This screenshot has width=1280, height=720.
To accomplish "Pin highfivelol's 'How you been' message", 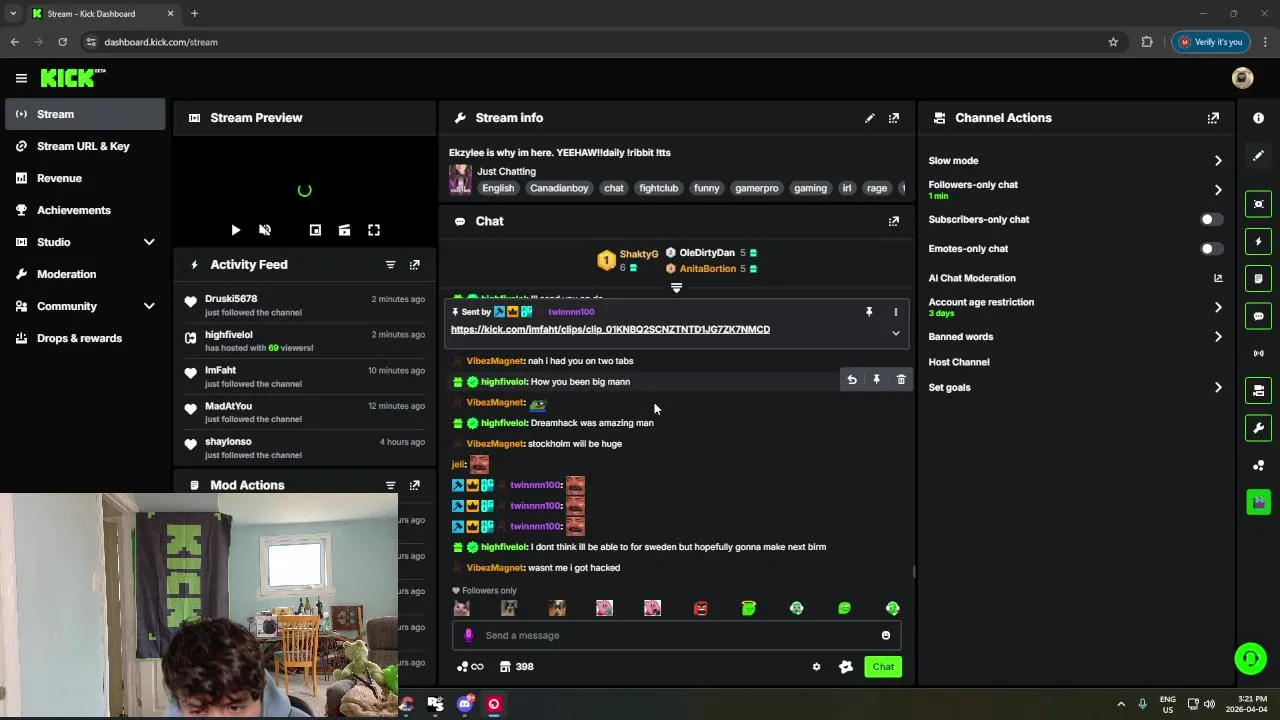I will coord(876,380).
